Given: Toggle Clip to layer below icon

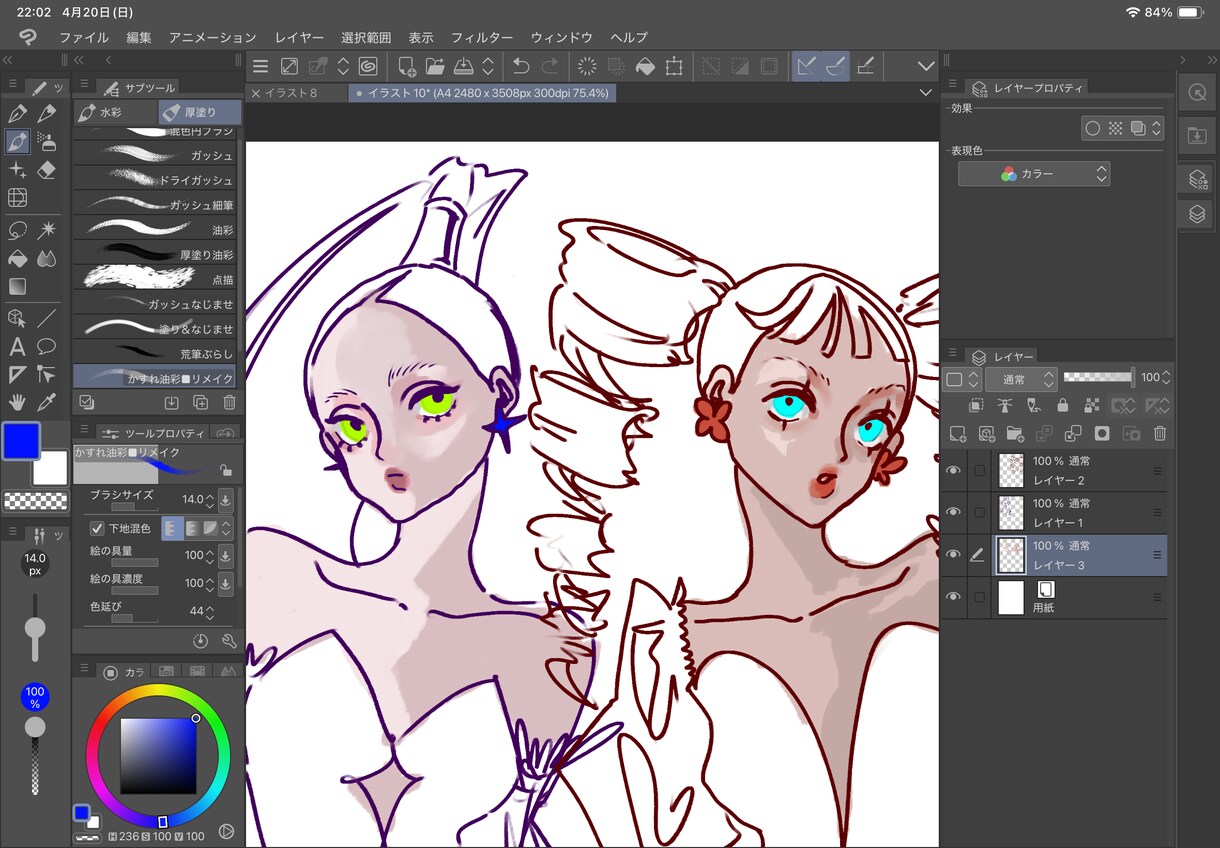Looking at the screenshot, I should pyautogui.click(x=977, y=405).
